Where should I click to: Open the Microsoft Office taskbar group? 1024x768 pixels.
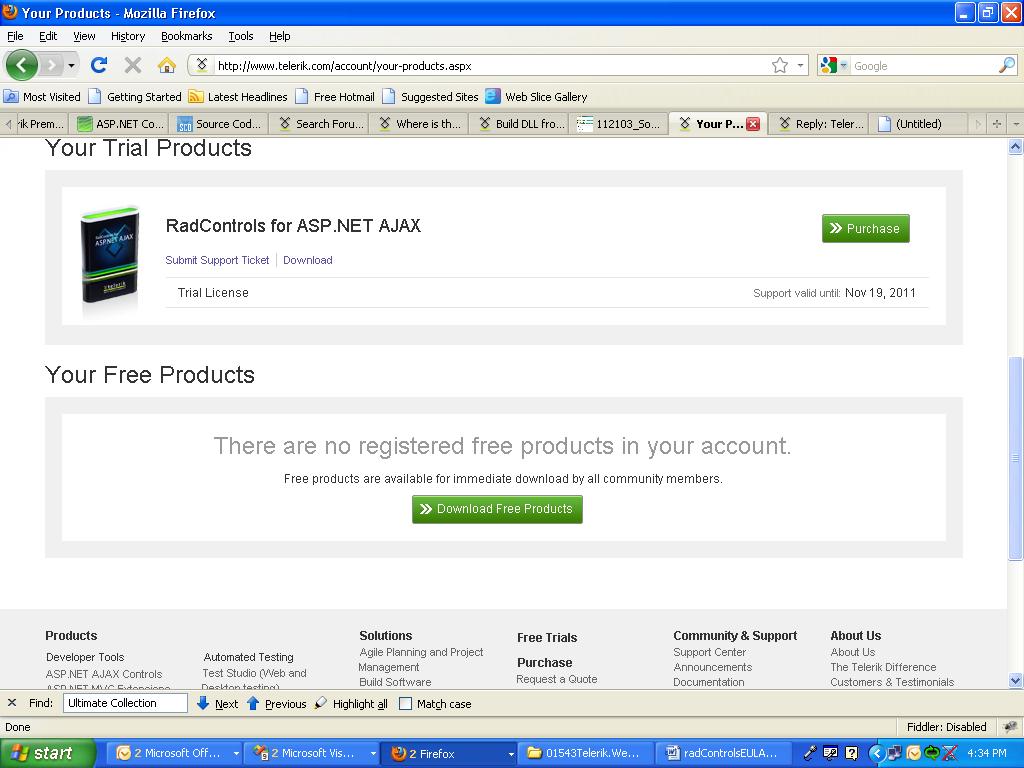coord(174,753)
